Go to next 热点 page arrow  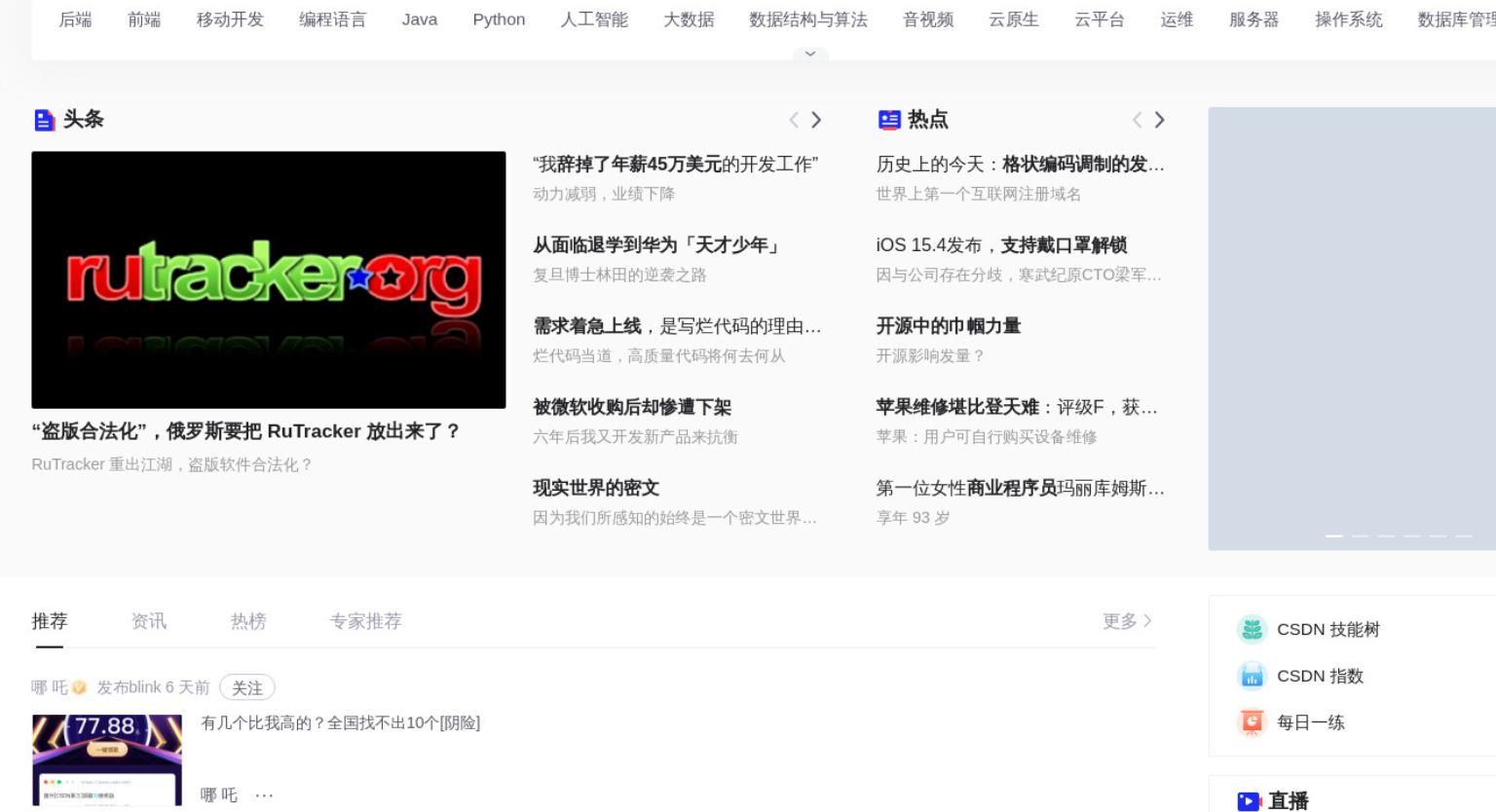pos(1159,120)
